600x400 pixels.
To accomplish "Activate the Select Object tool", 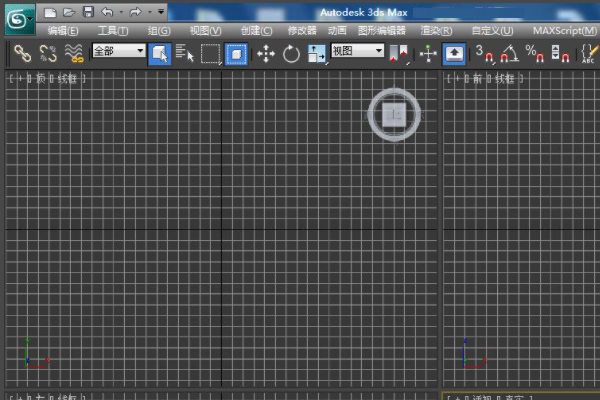I will coord(160,53).
